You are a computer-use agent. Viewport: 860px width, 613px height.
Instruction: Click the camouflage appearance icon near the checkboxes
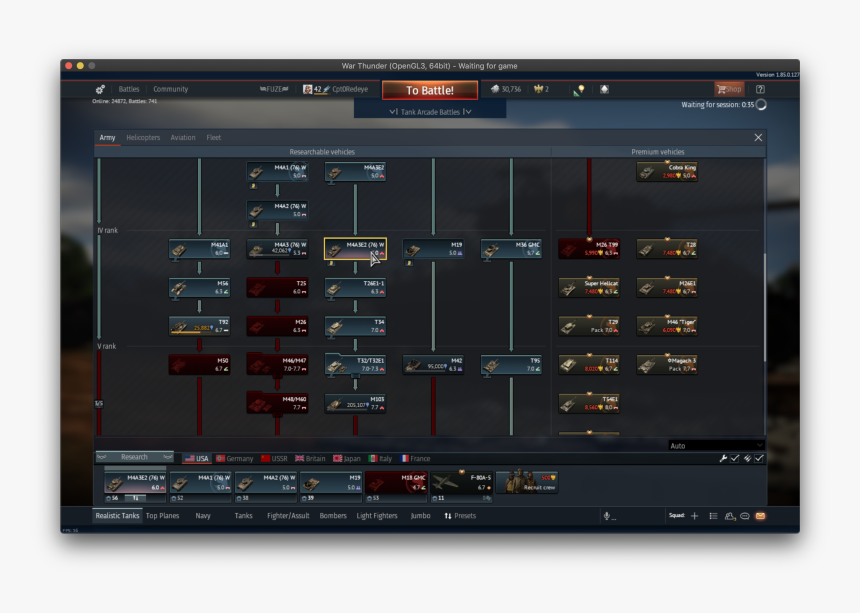(747, 458)
